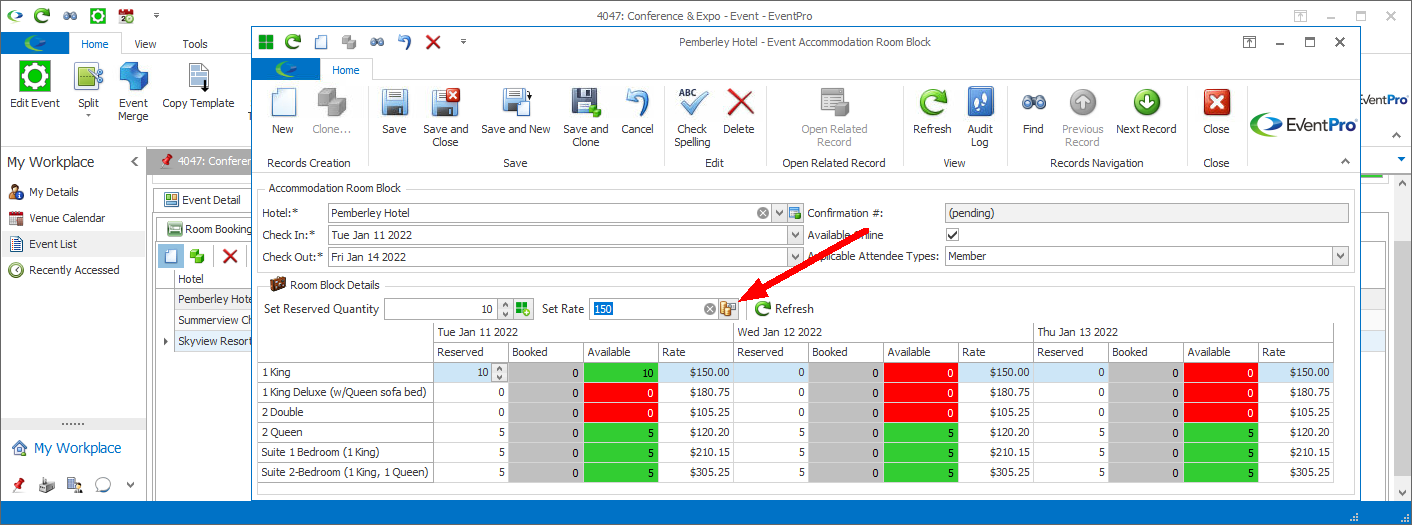Click the Set Reserved Quantity stepper arrows
This screenshot has width=1412, height=525.
click(x=505, y=309)
